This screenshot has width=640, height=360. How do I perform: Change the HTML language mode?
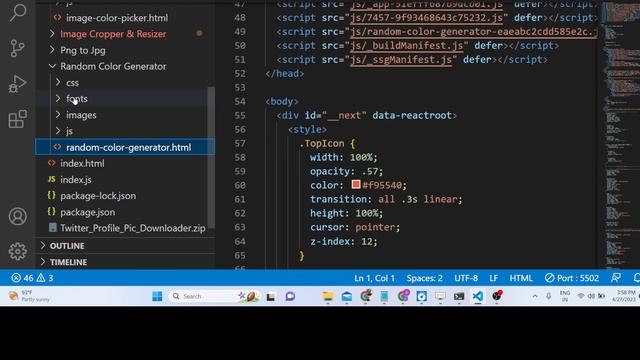[x=521, y=278]
